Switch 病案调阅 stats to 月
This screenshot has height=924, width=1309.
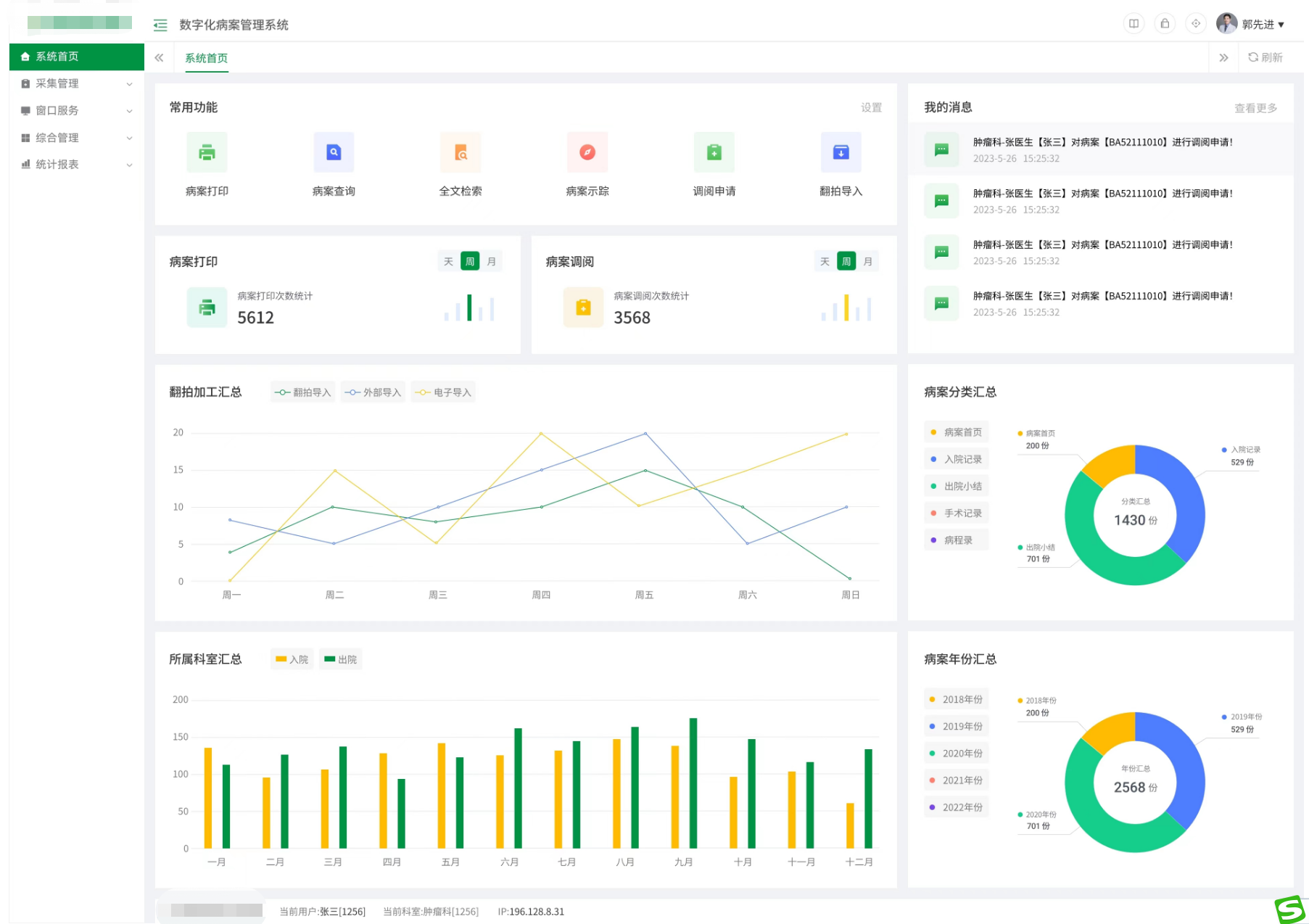868,261
